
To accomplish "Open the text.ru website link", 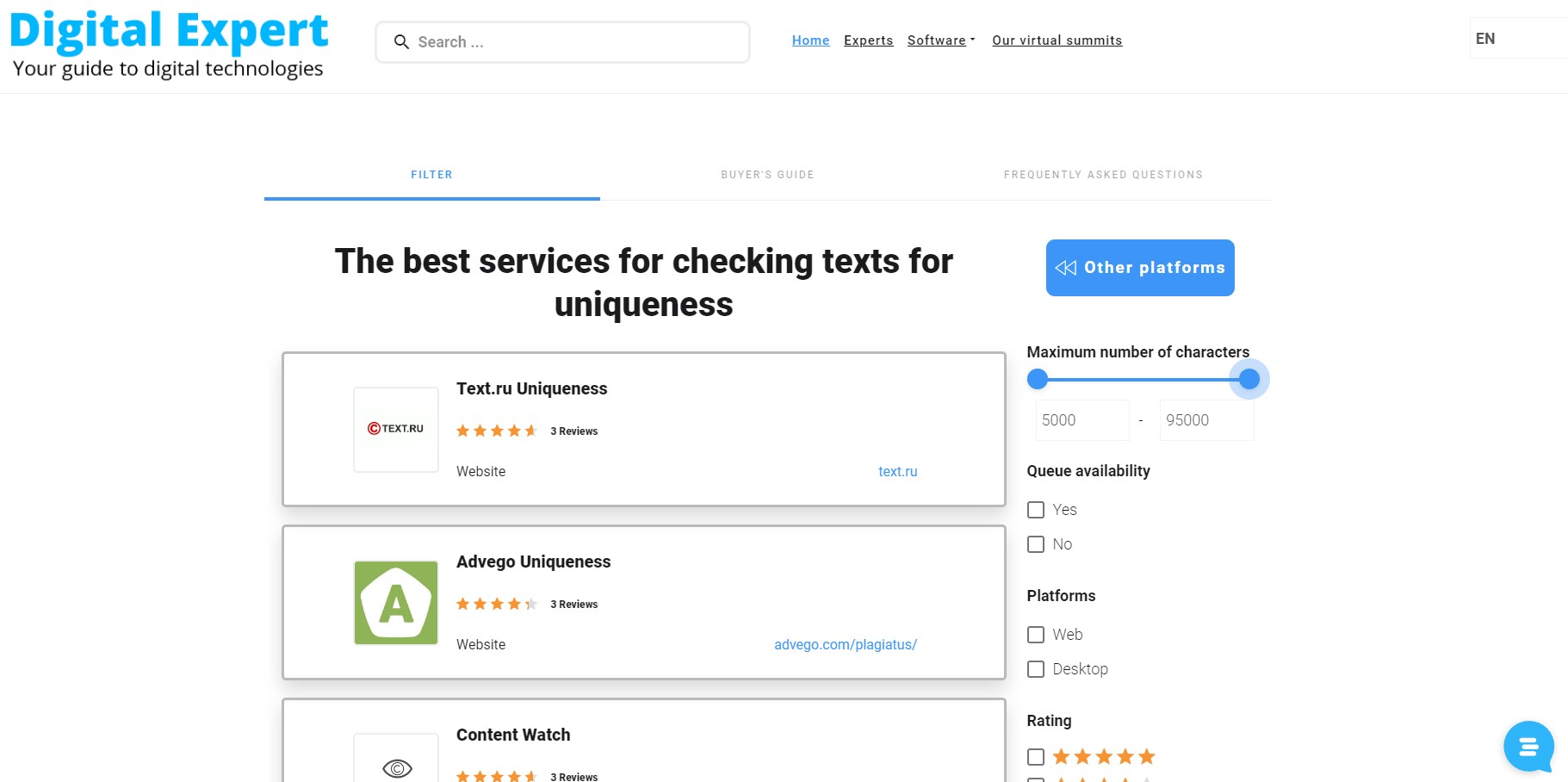I will pyautogui.click(x=897, y=472).
